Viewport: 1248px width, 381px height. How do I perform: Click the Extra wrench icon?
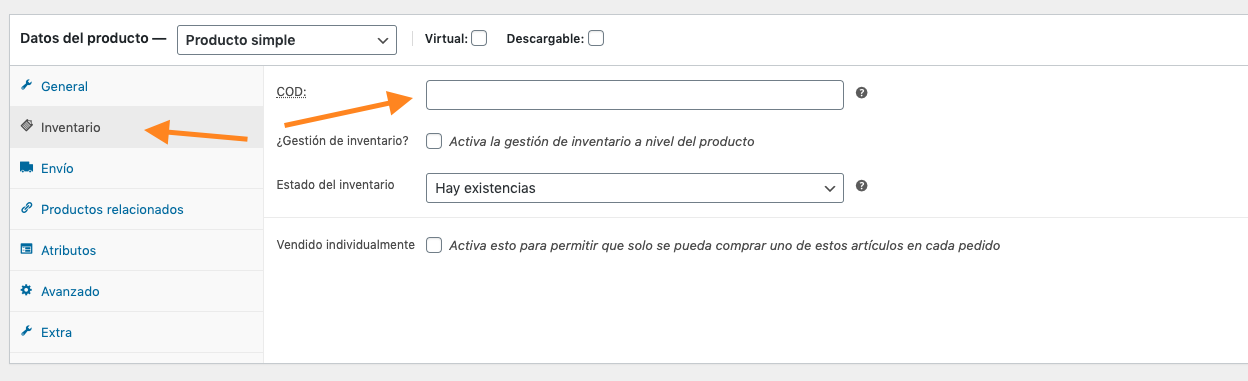click(27, 332)
